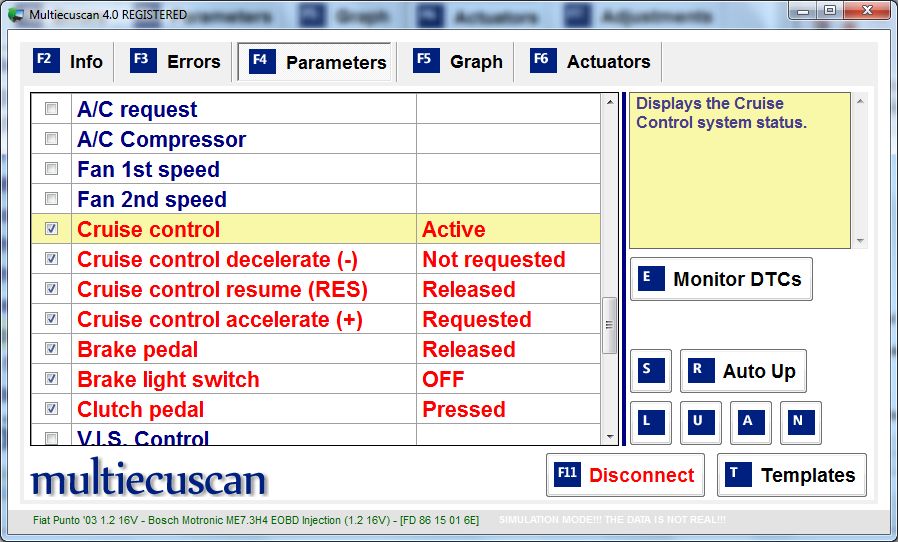Click the Fiat Punto ECU status text

(x=256, y=520)
